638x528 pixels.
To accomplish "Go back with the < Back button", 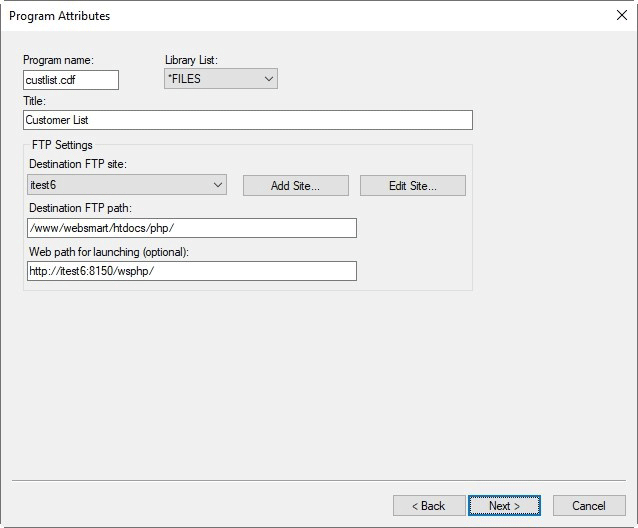I will click(429, 506).
